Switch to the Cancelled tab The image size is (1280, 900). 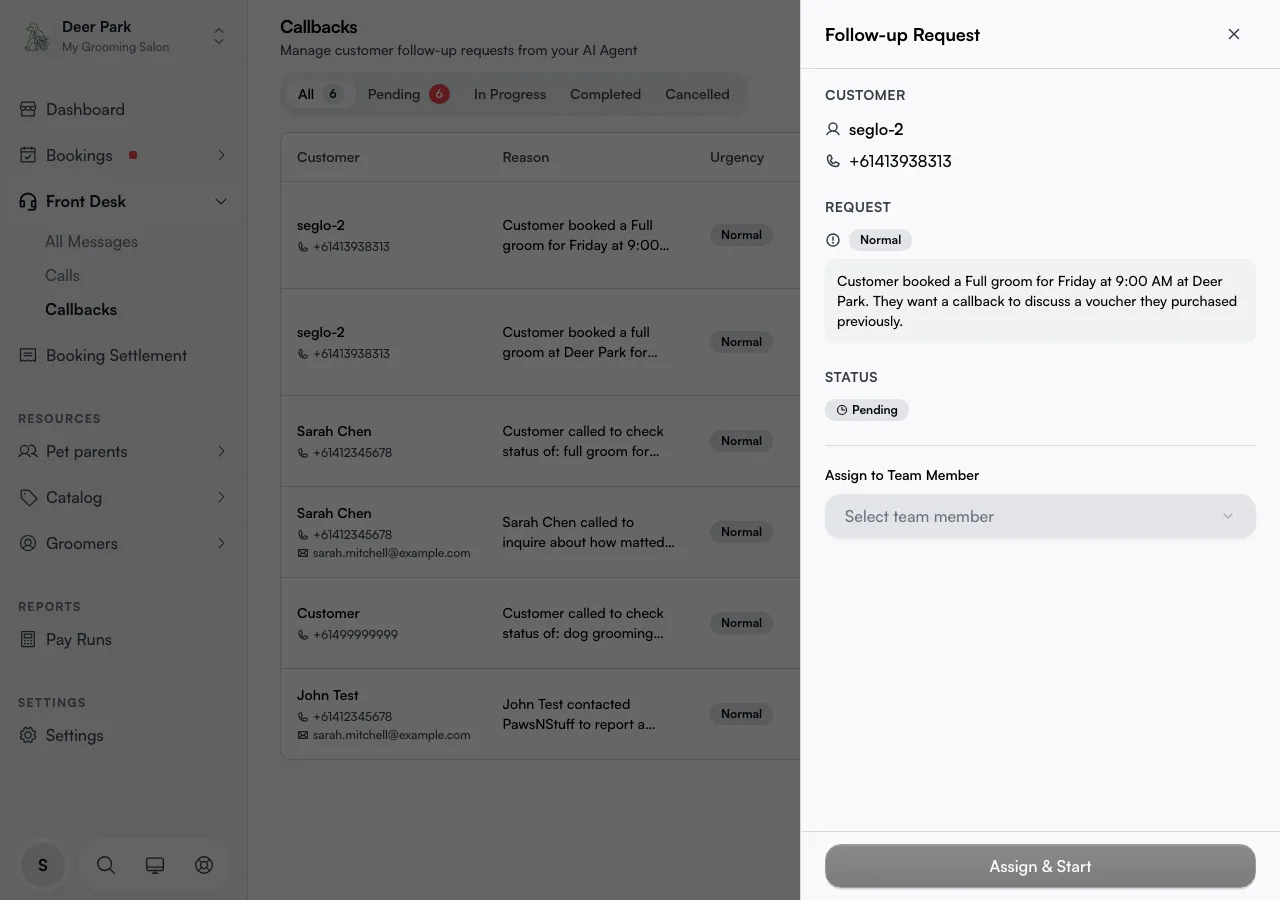pos(697,94)
